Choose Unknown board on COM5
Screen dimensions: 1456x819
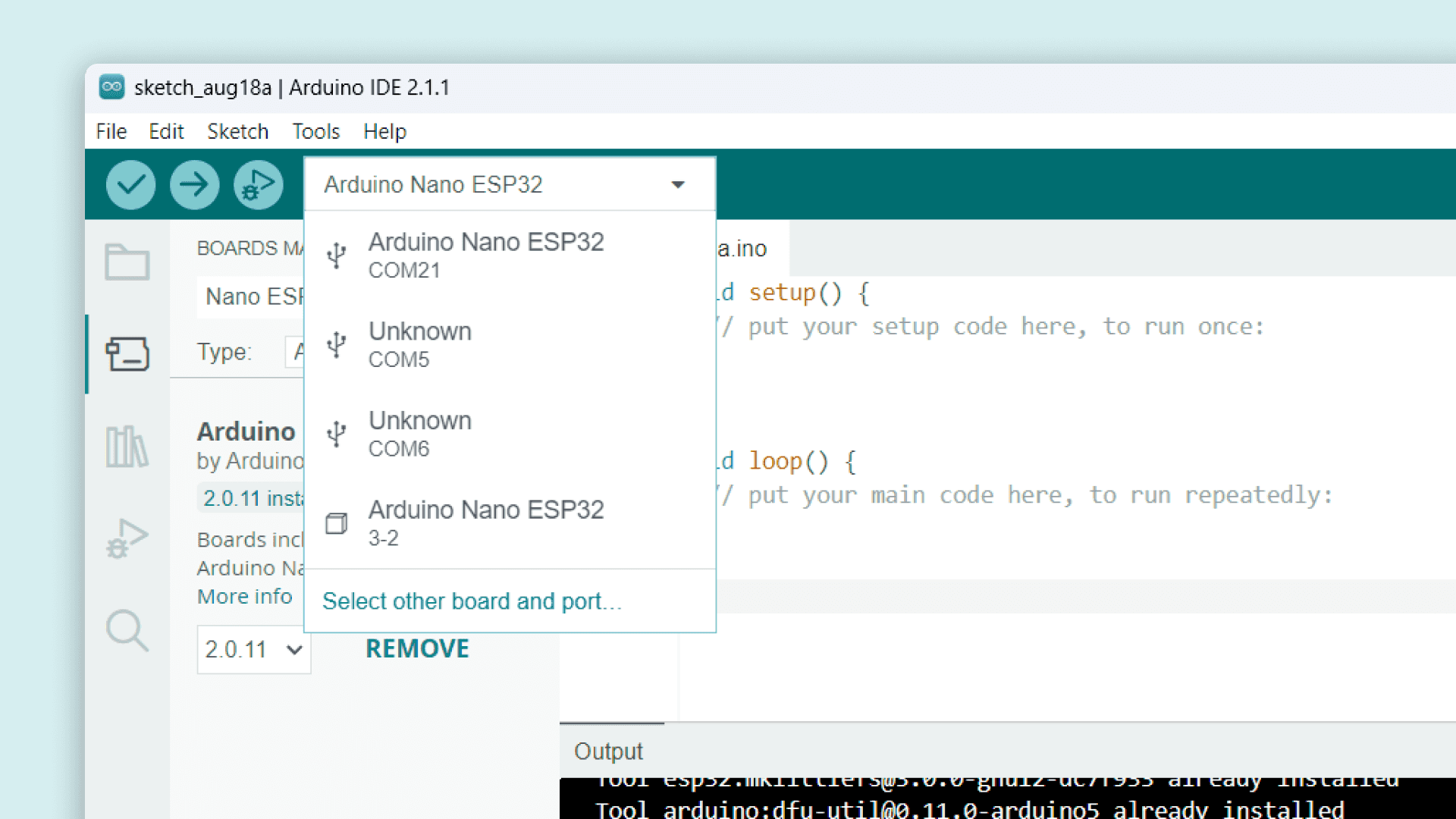[x=420, y=344]
